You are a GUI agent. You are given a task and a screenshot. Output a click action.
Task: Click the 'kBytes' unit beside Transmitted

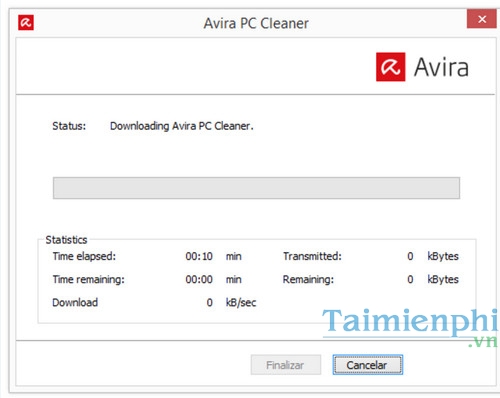click(443, 256)
